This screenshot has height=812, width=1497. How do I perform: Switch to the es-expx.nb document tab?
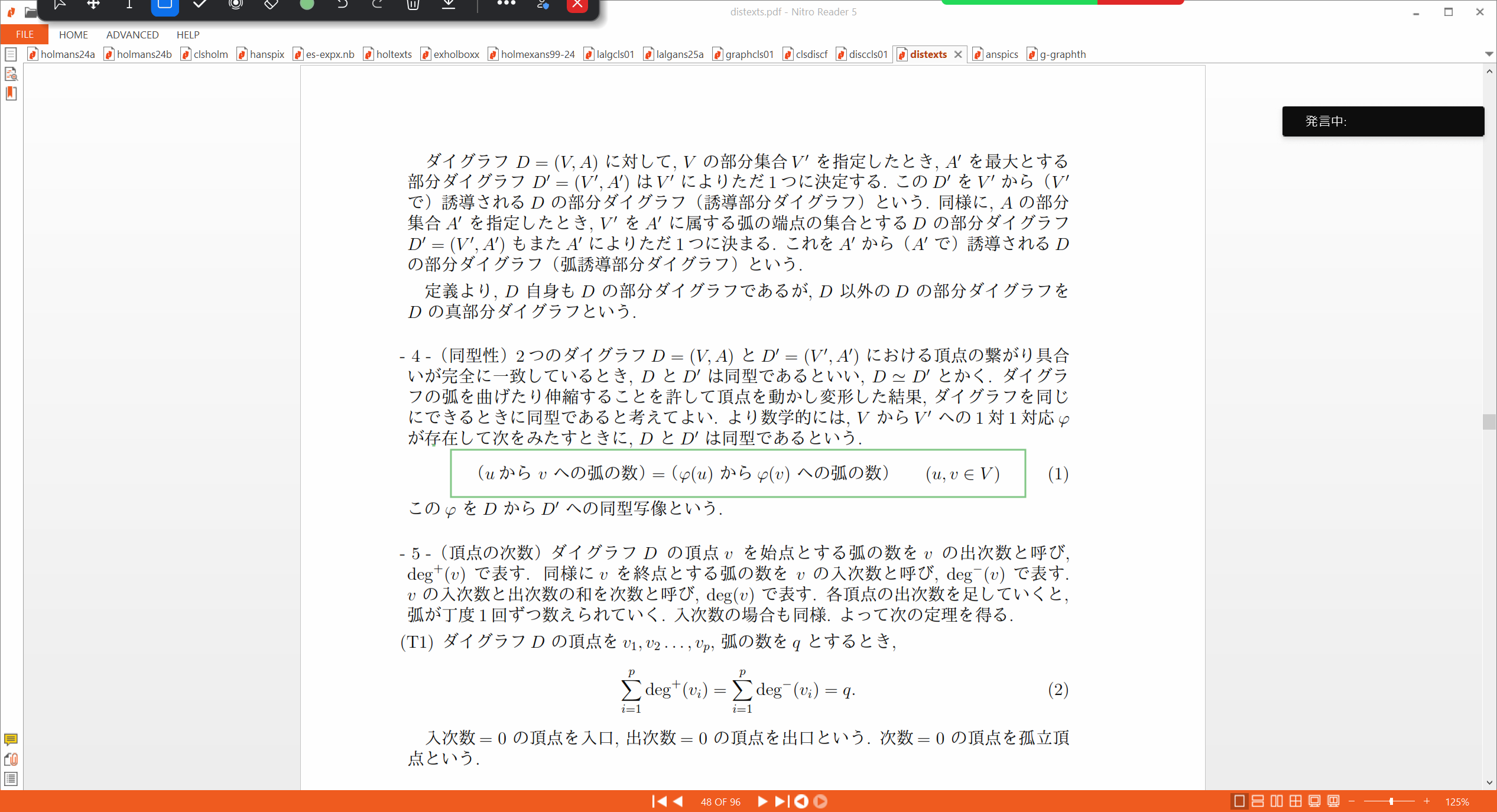click(324, 54)
